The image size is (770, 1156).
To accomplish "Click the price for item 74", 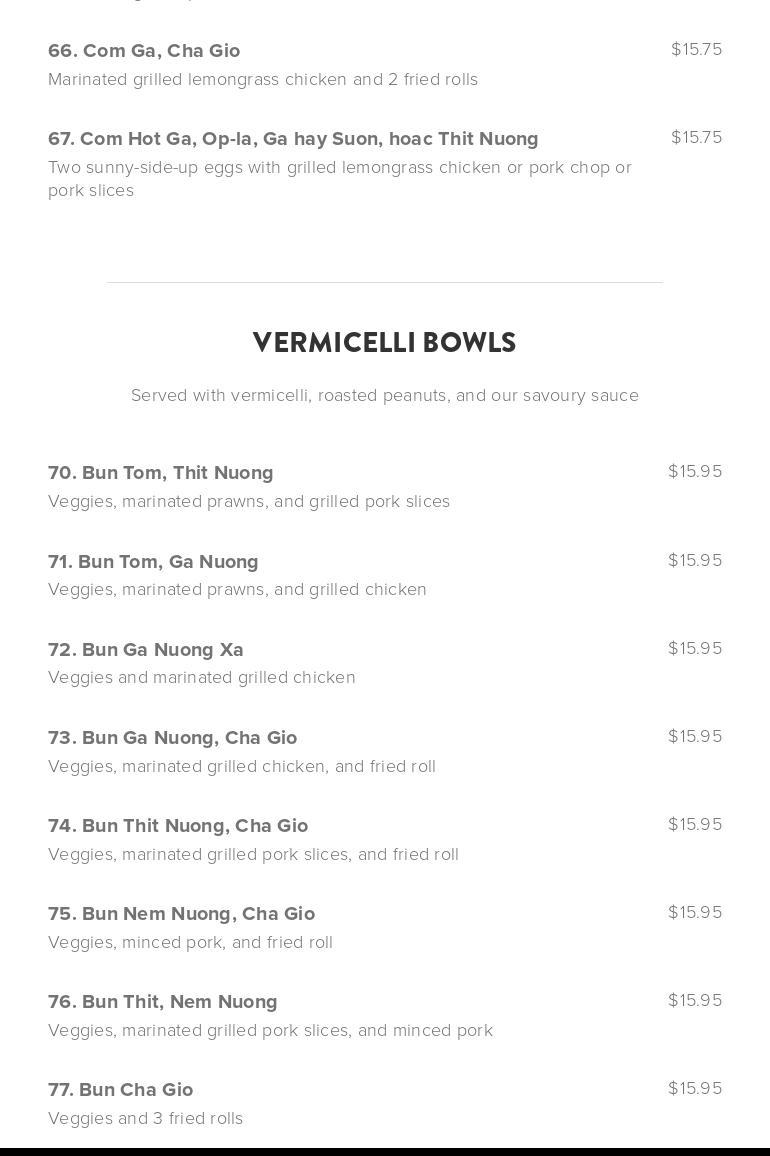I will [695, 824].
